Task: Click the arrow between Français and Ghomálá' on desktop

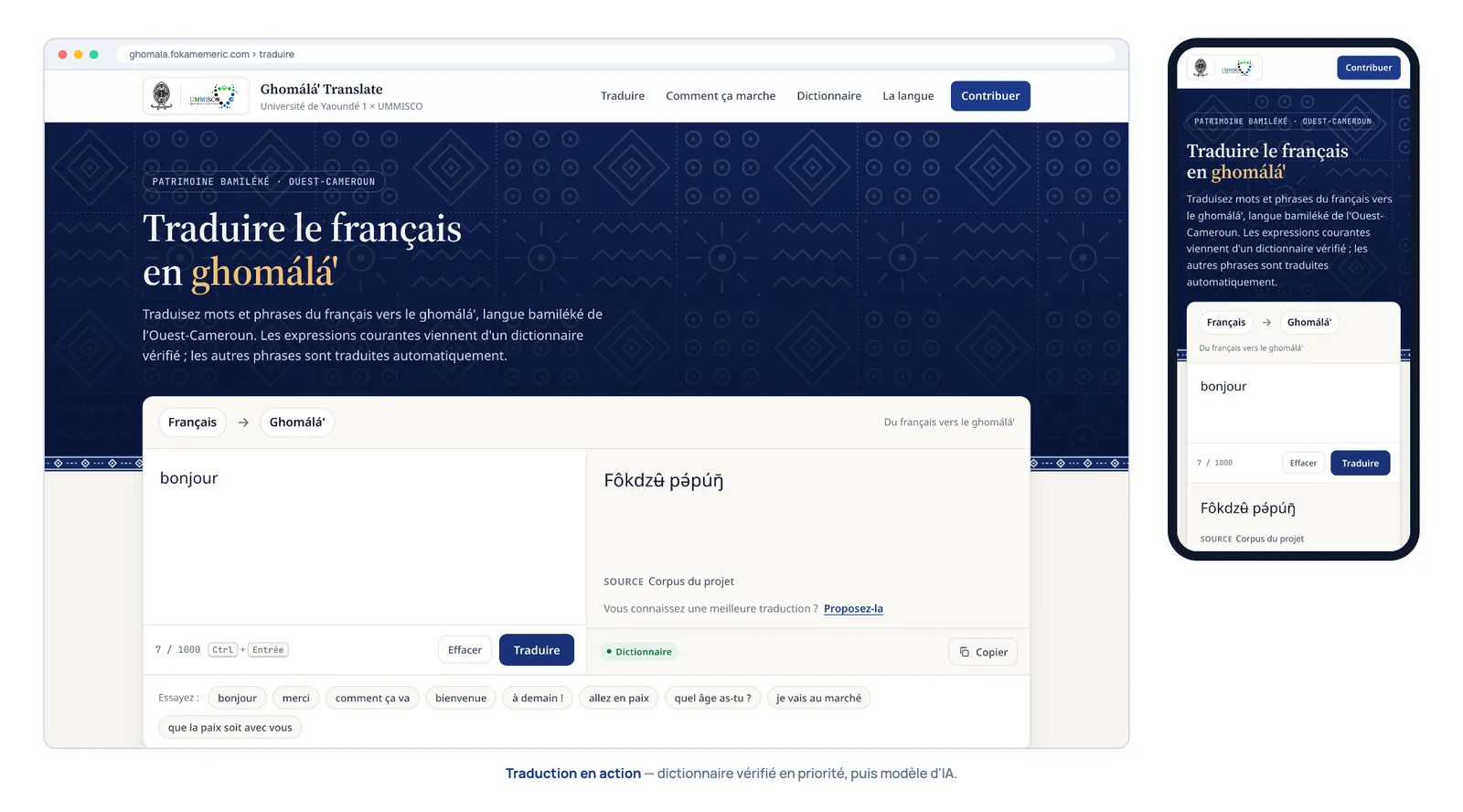Action: coord(243,422)
